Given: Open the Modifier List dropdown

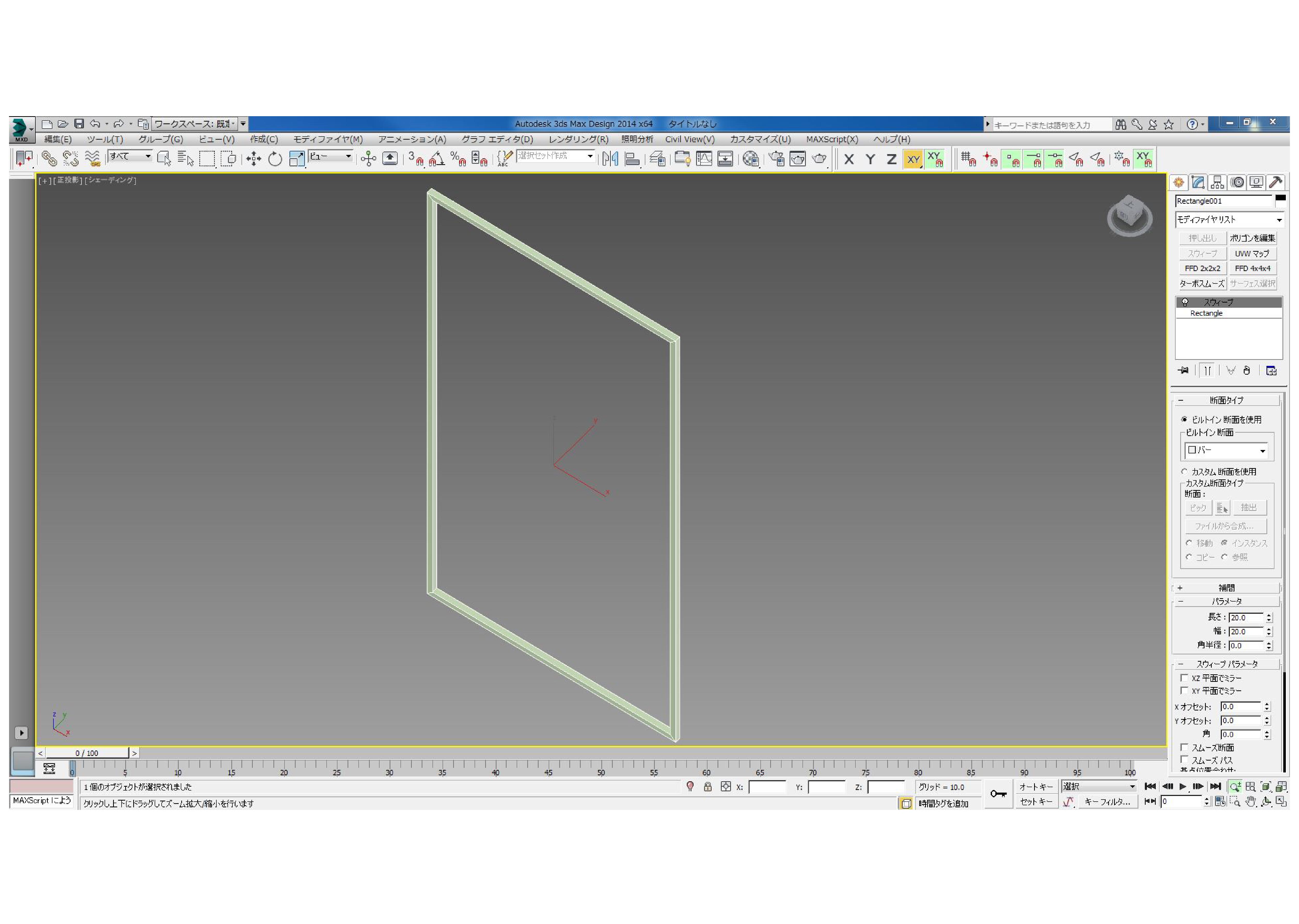Looking at the screenshot, I should coord(1229,220).
